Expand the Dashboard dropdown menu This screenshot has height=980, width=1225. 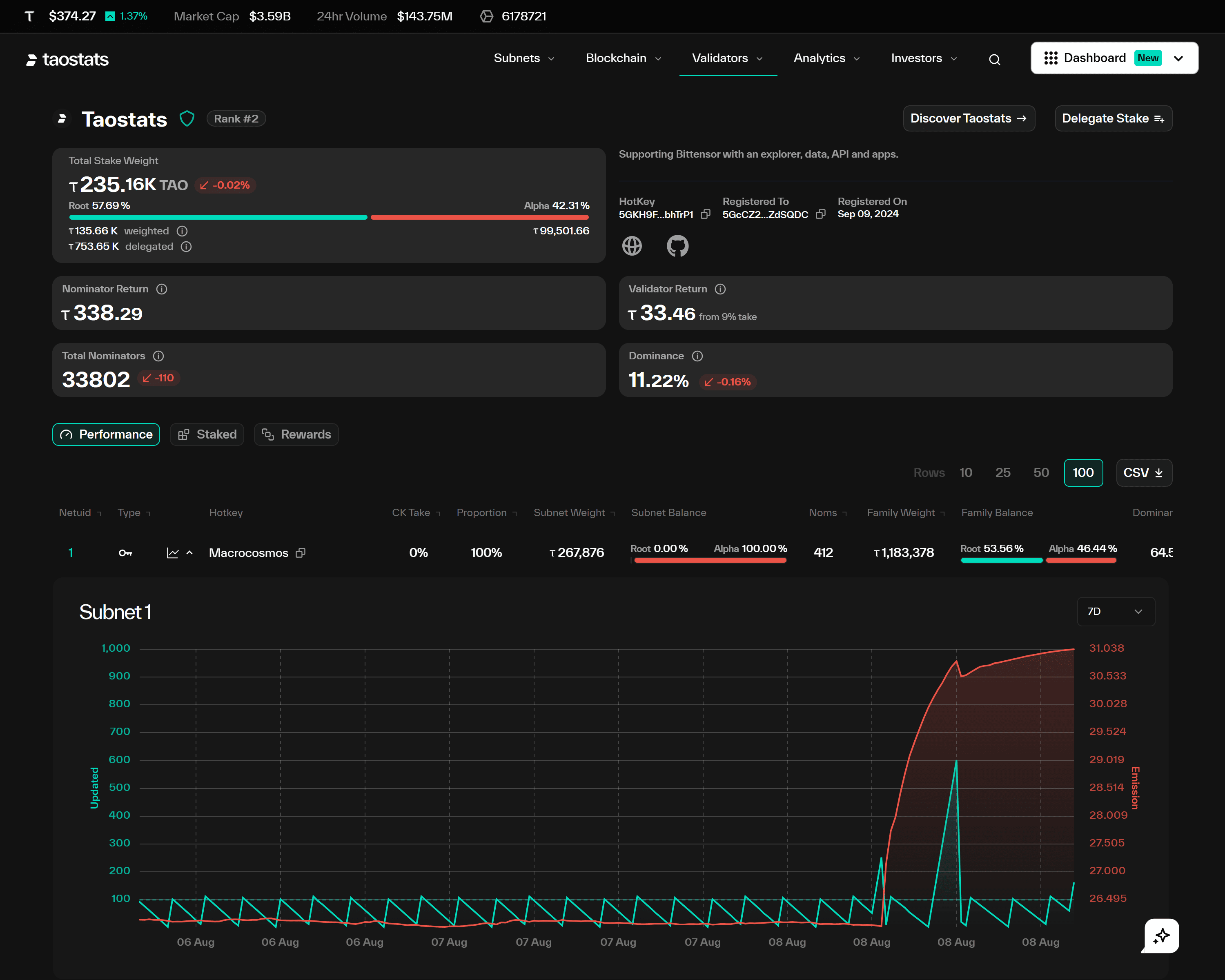pyautogui.click(x=1178, y=58)
